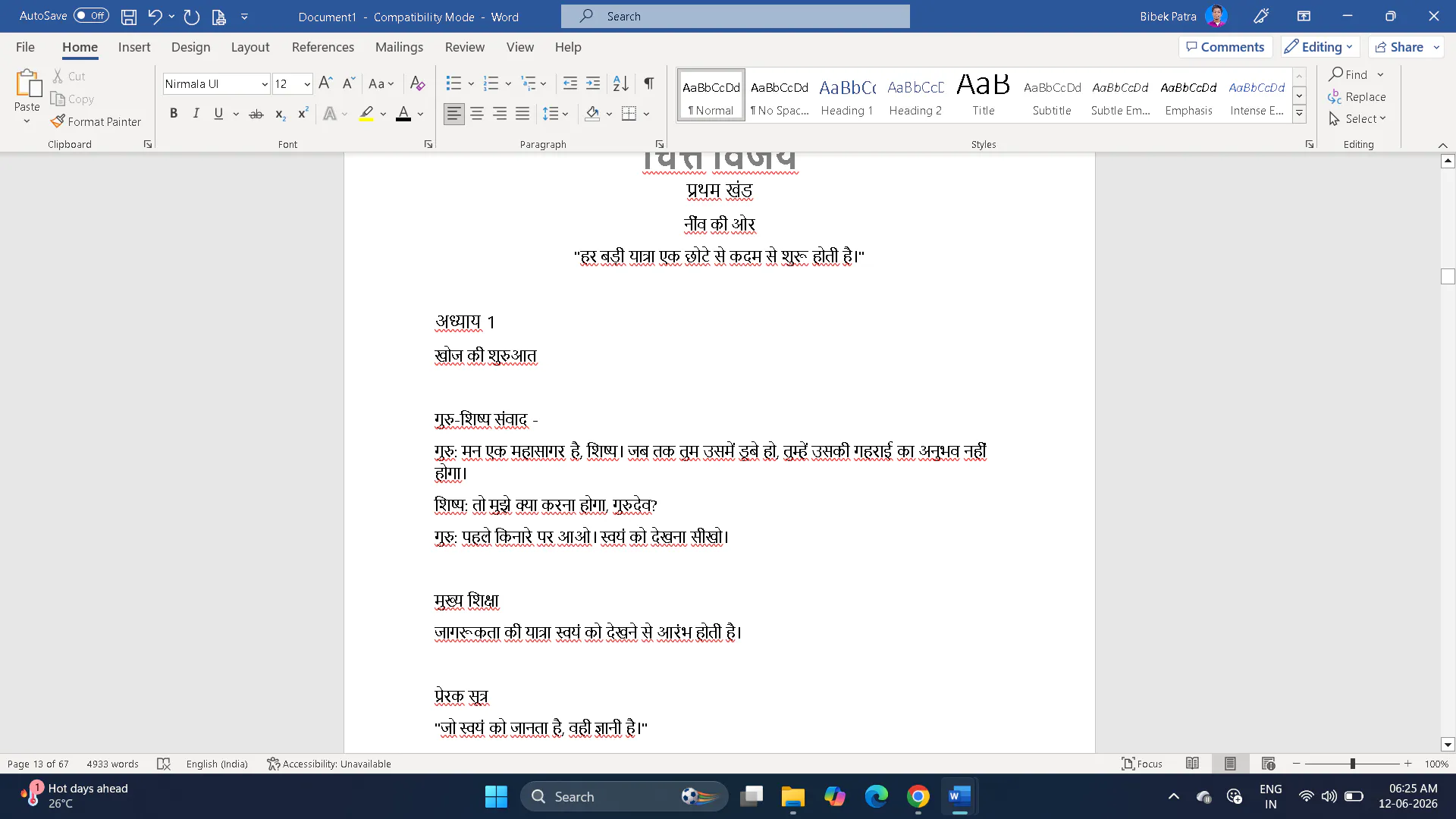
Task: Toggle Align Left button
Action: point(454,114)
